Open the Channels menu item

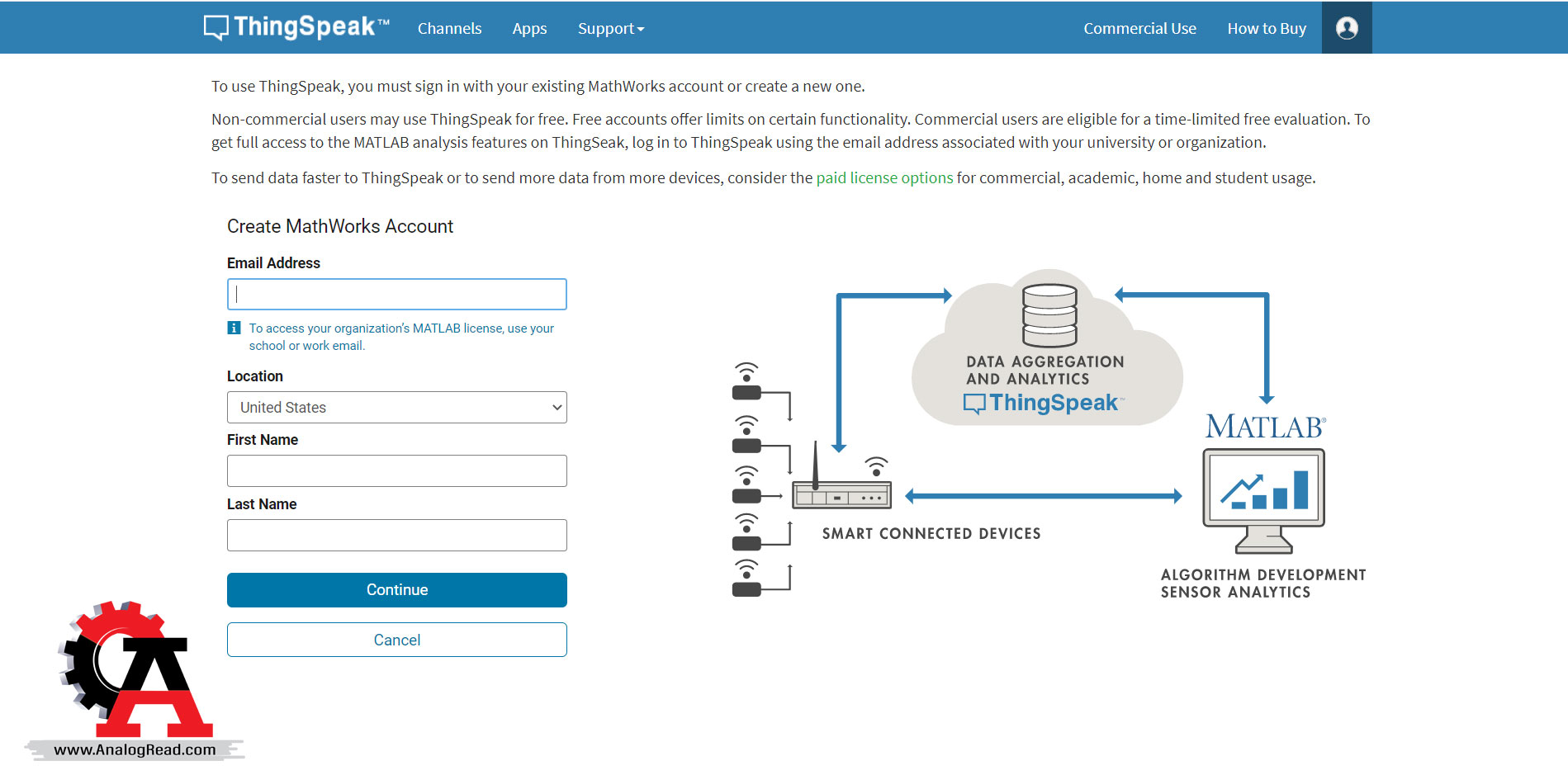point(449,28)
